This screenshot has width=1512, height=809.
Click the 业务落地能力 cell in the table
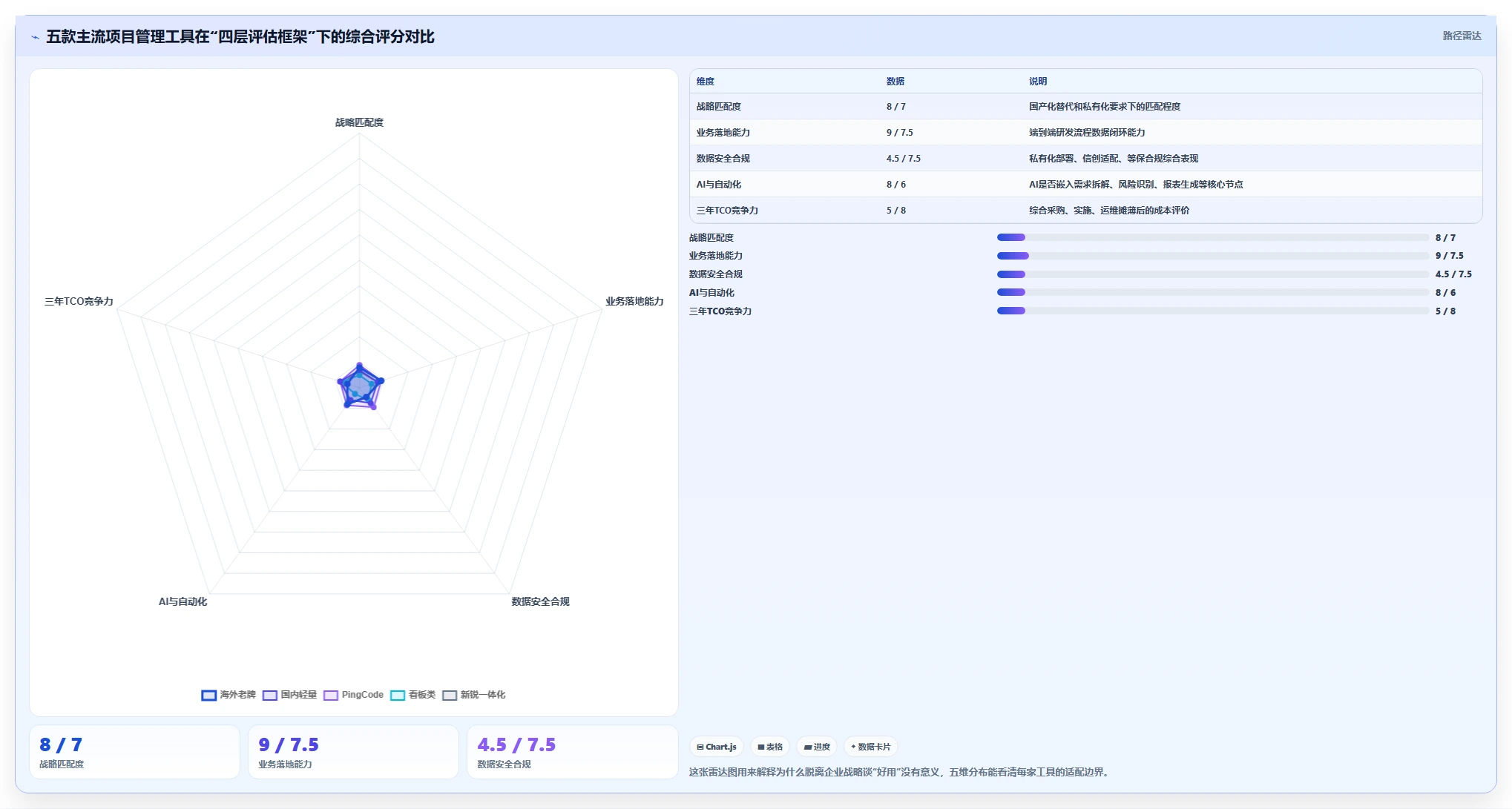tap(723, 133)
